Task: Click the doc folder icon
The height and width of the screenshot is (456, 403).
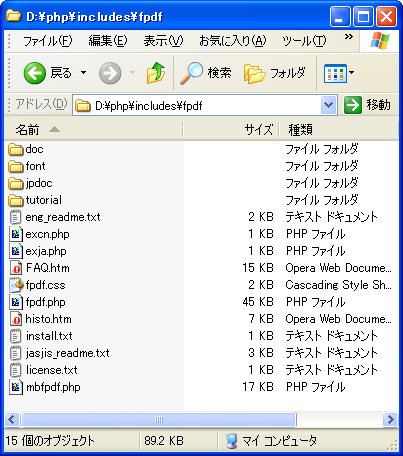Action: coord(16,149)
